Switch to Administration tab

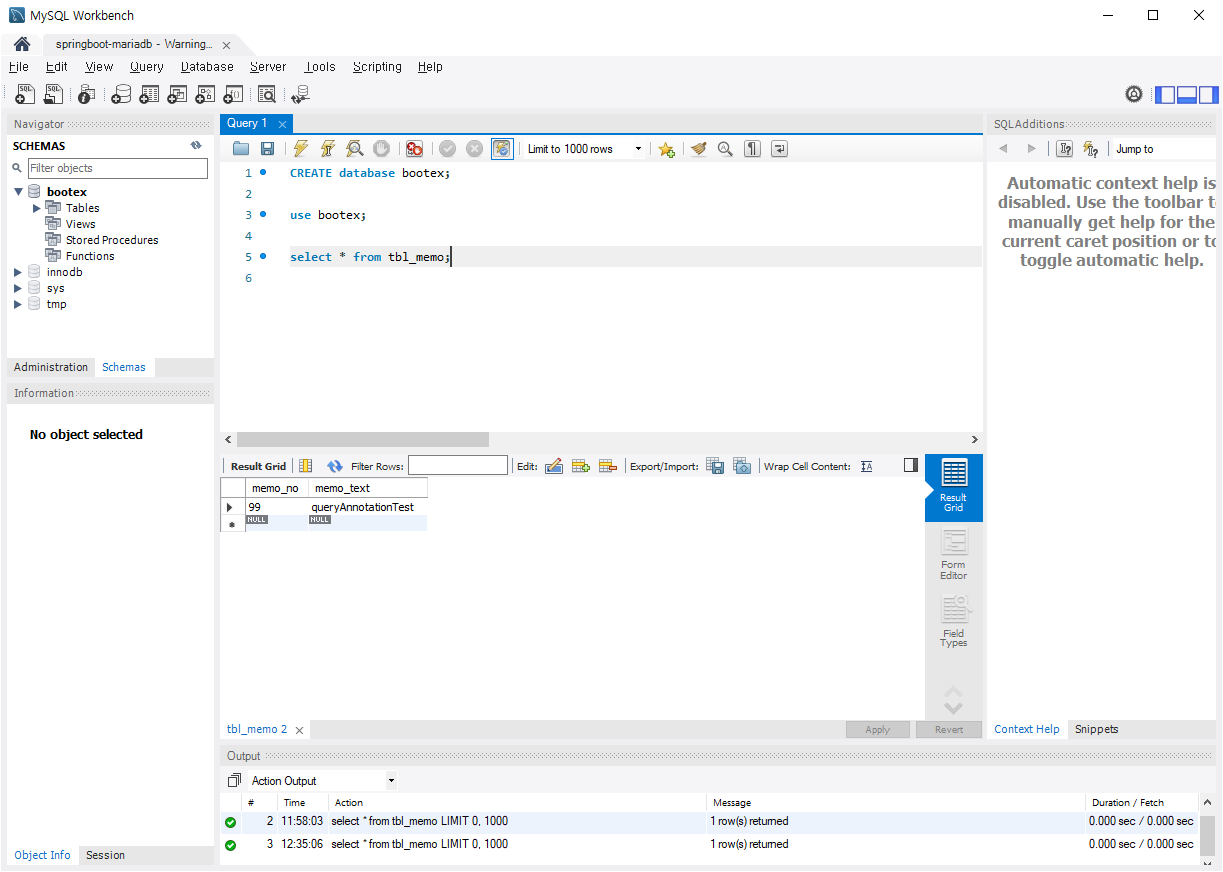[51, 367]
